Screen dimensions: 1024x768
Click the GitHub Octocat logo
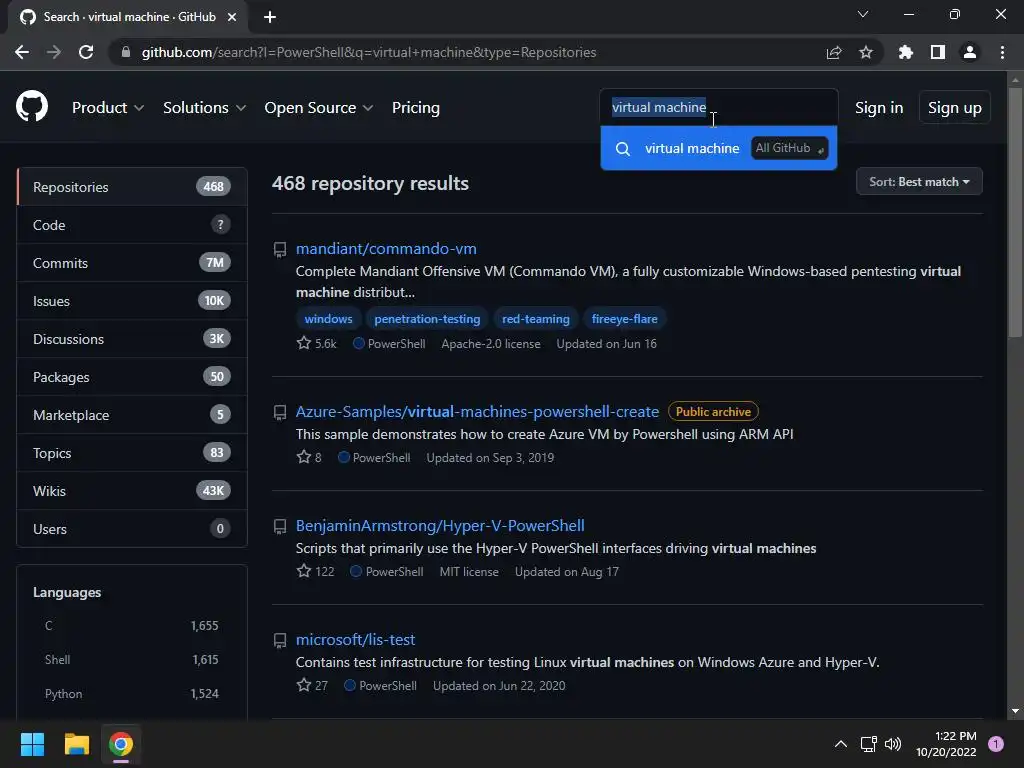(31, 106)
